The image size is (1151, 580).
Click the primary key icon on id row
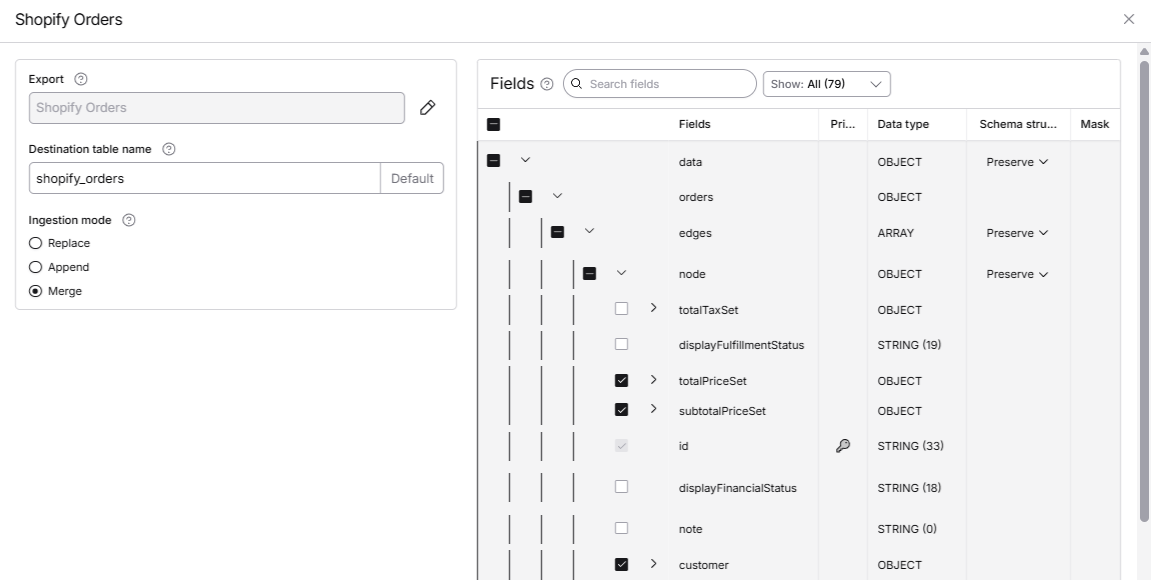[843, 446]
